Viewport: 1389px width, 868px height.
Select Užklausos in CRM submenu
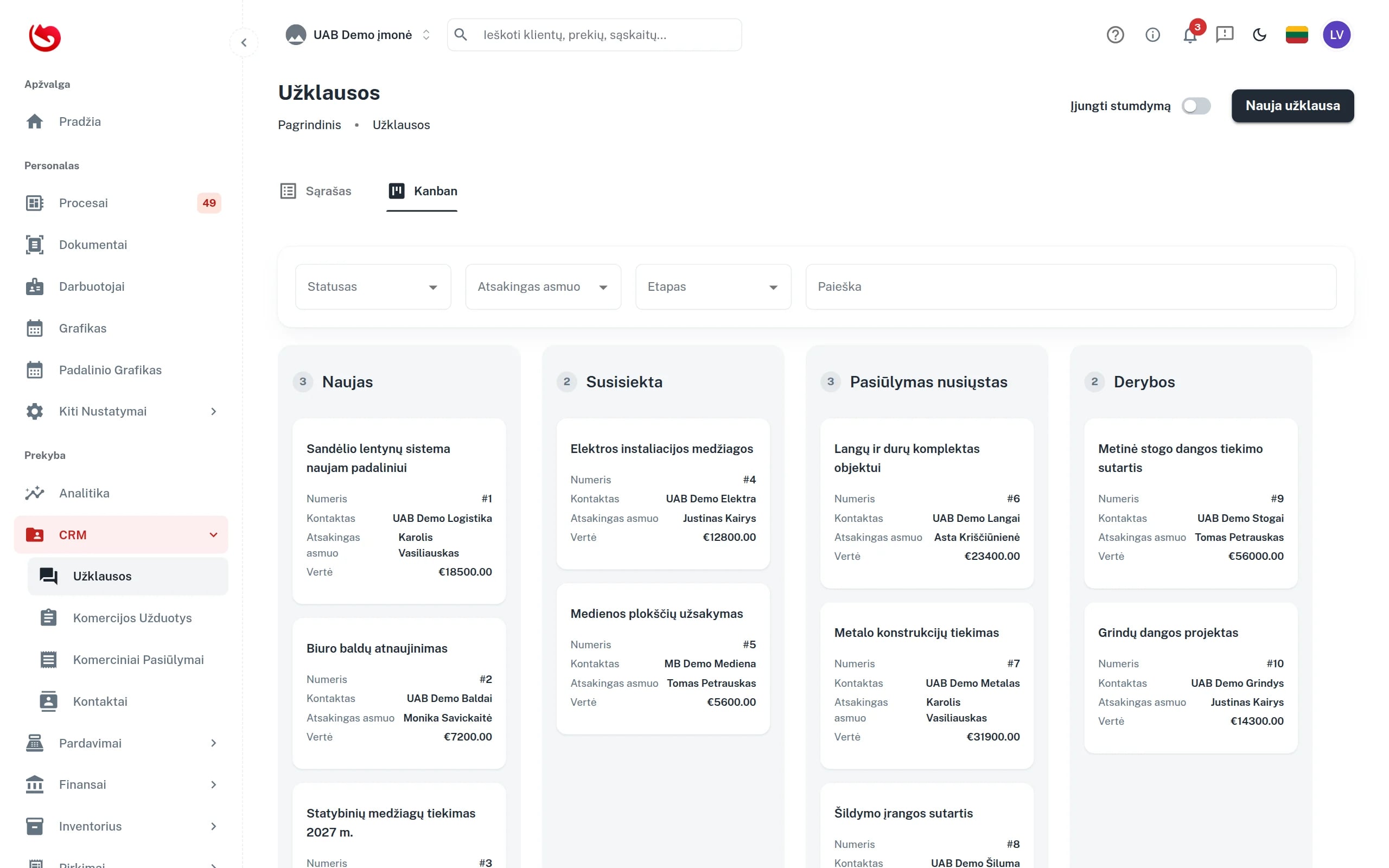[128, 576]
